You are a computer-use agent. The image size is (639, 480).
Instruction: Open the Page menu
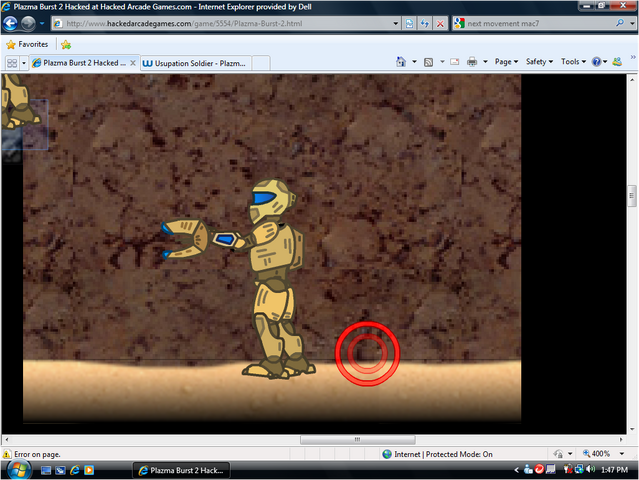click(x=506, y=62)
